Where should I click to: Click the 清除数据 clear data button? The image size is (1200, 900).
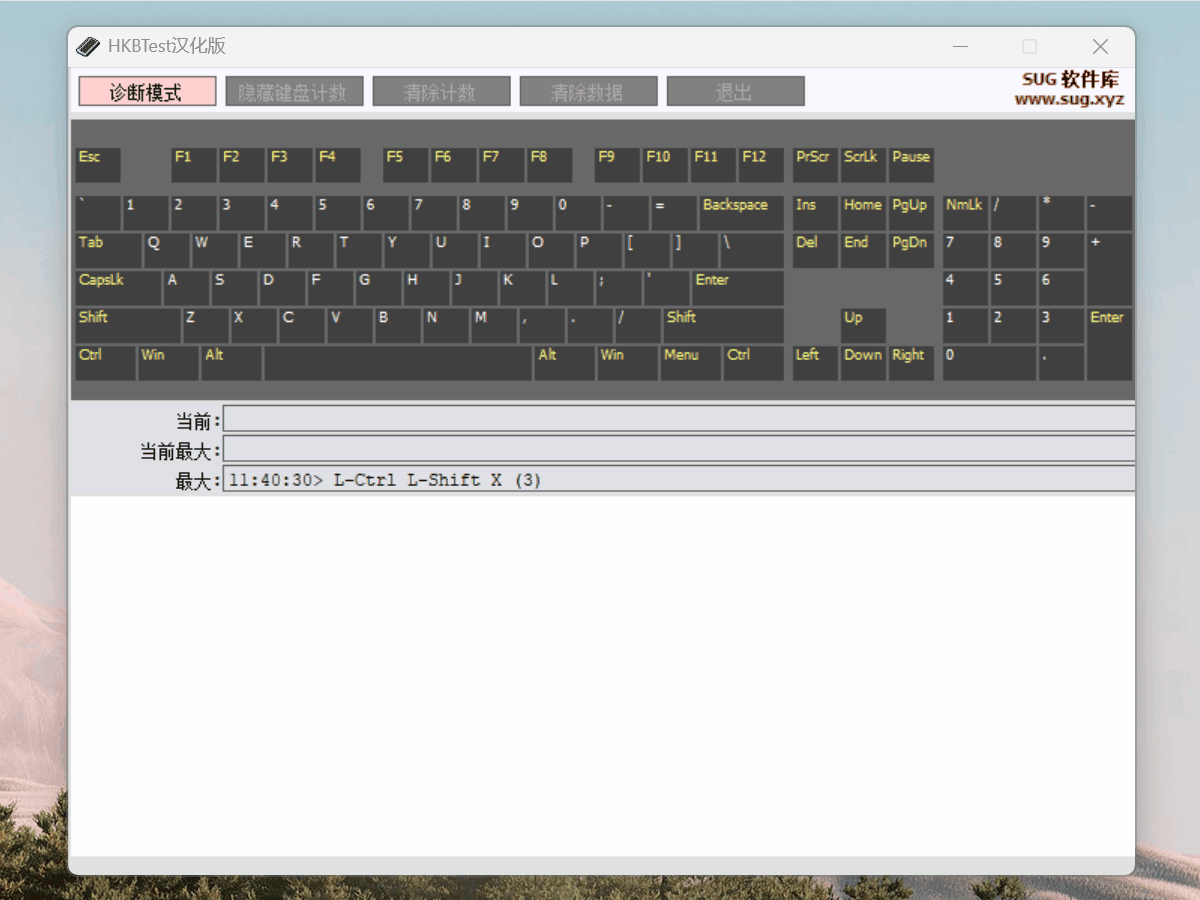pos(588,92)
